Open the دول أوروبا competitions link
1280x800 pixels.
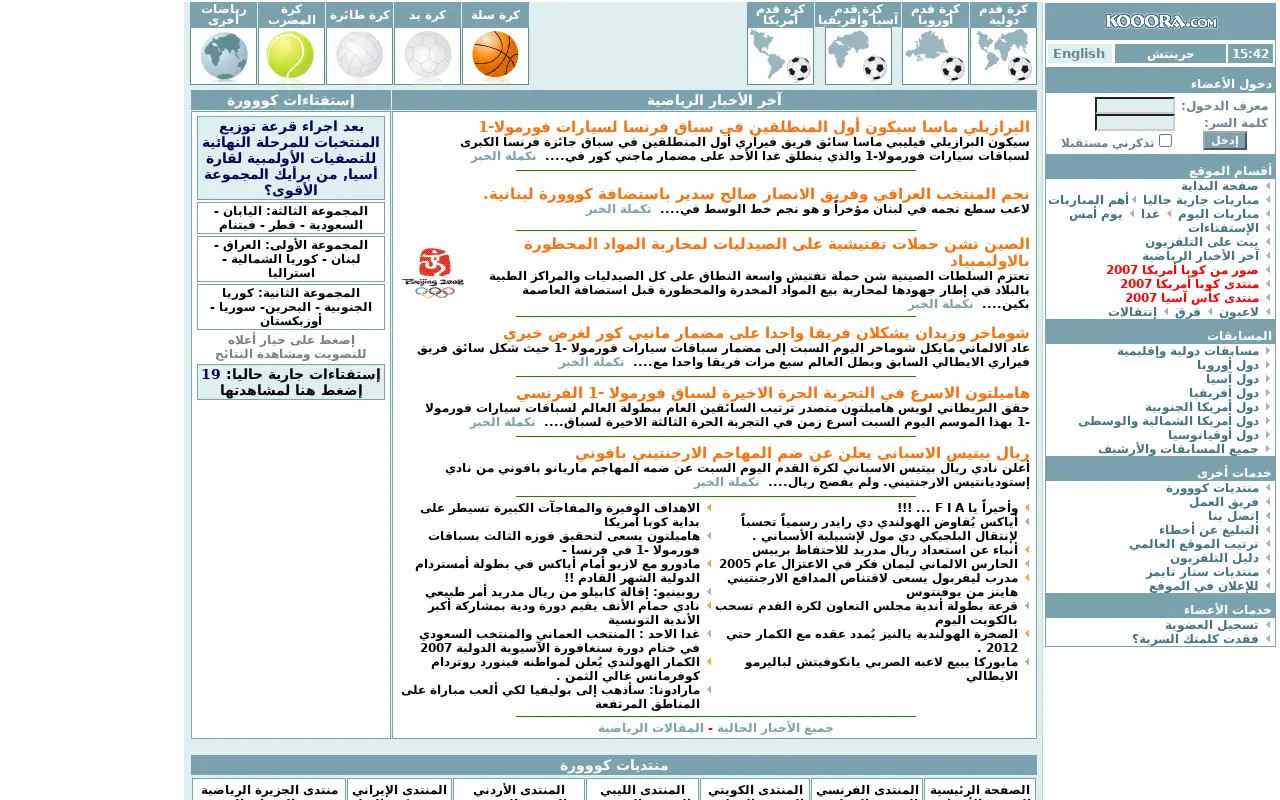tap(1228, 365)
